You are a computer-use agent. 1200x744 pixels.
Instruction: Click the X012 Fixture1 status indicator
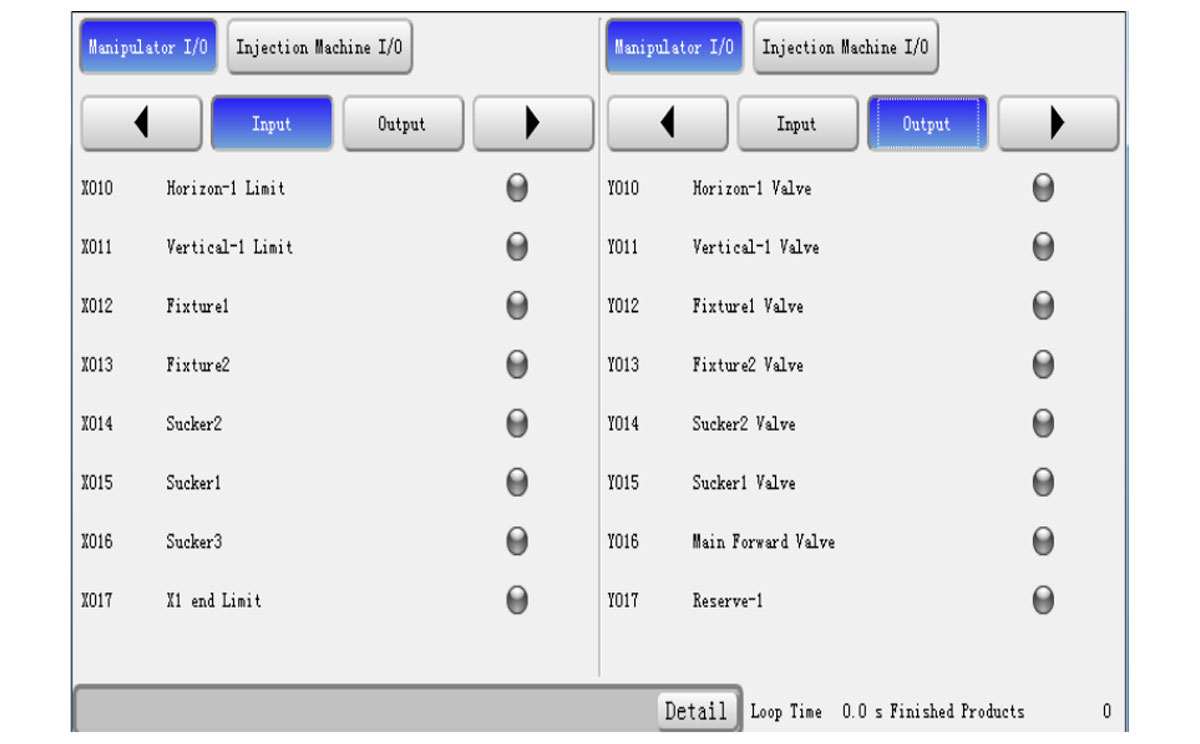tap(517, 306)
